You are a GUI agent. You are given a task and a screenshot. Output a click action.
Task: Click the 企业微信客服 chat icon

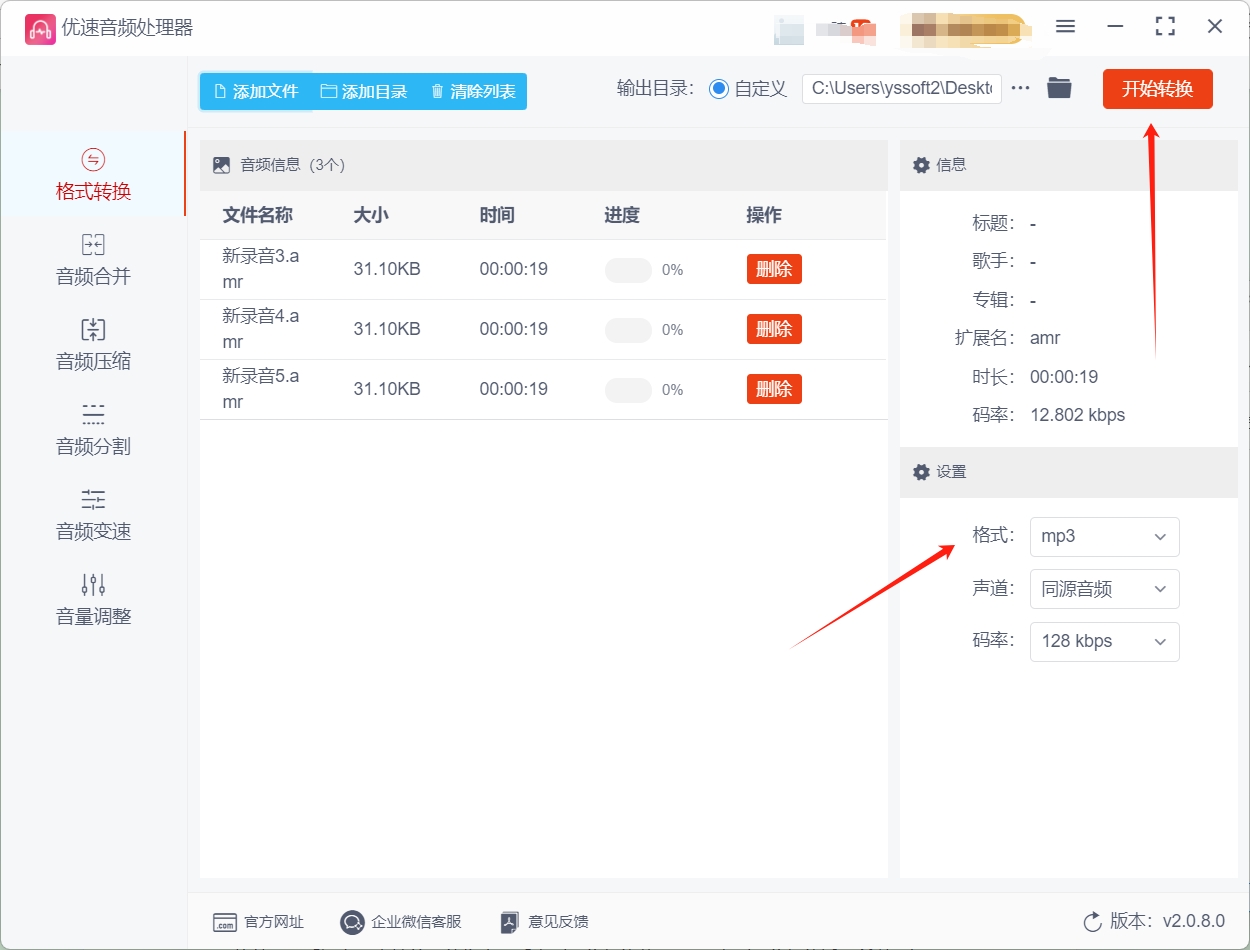352,922
